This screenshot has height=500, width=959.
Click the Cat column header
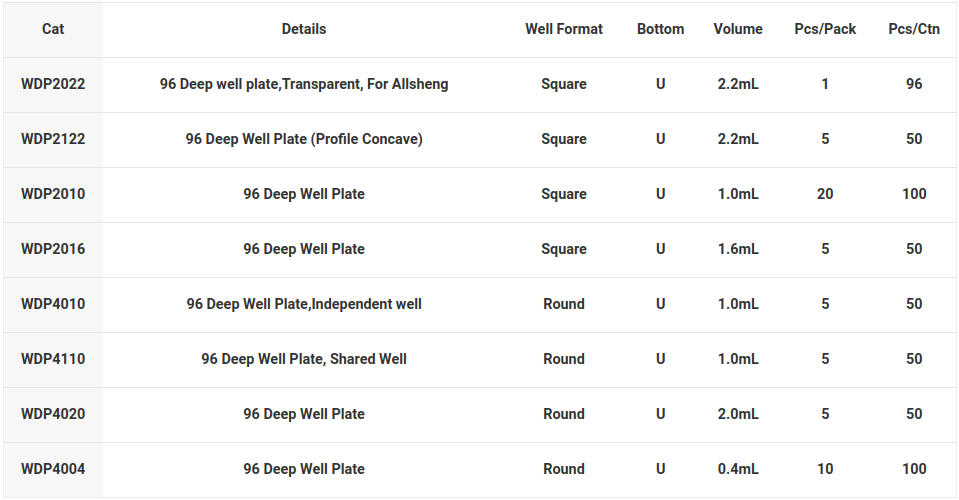coord(53,29)
